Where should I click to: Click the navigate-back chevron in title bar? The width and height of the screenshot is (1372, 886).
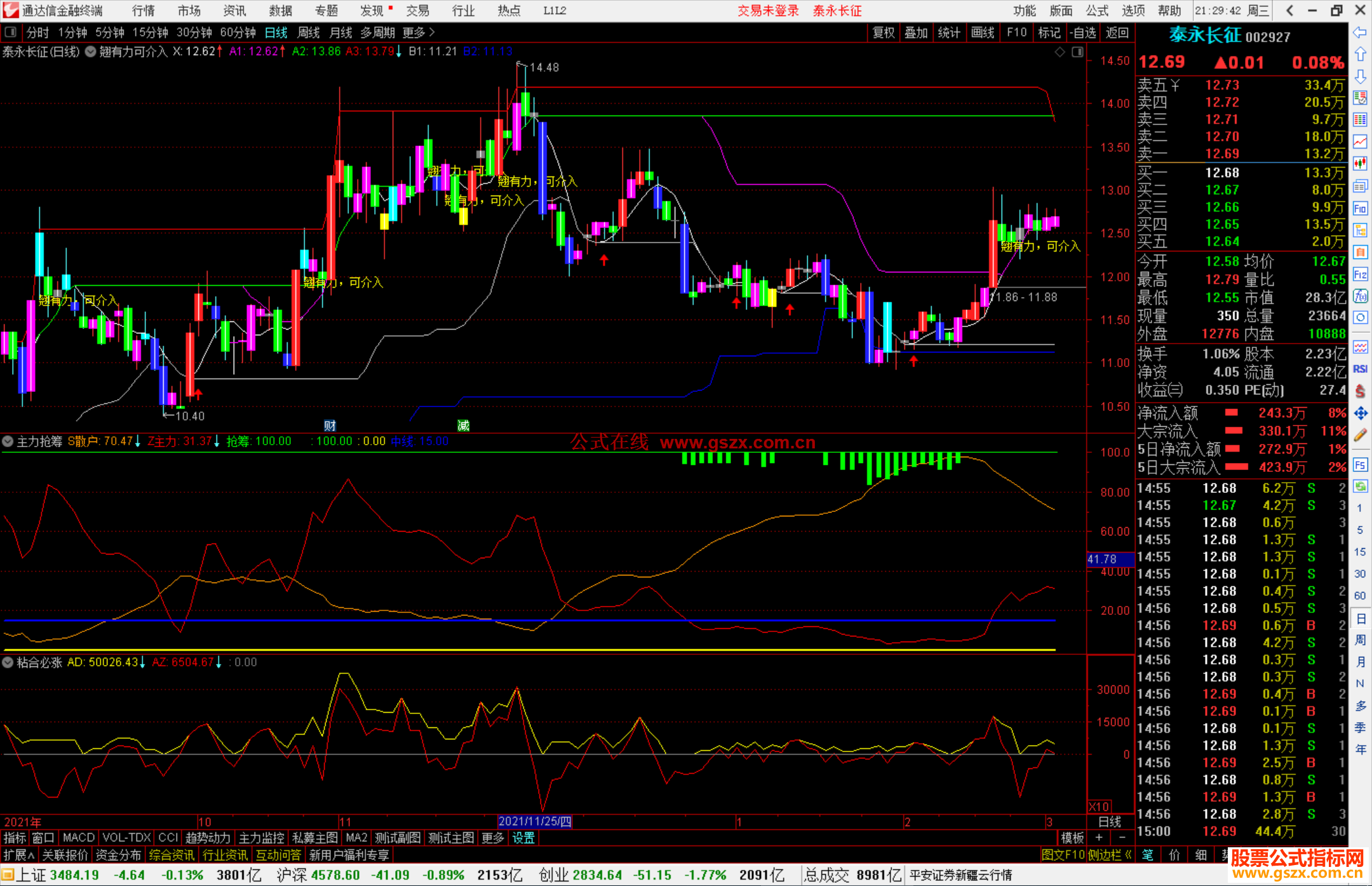[1289, 10]
